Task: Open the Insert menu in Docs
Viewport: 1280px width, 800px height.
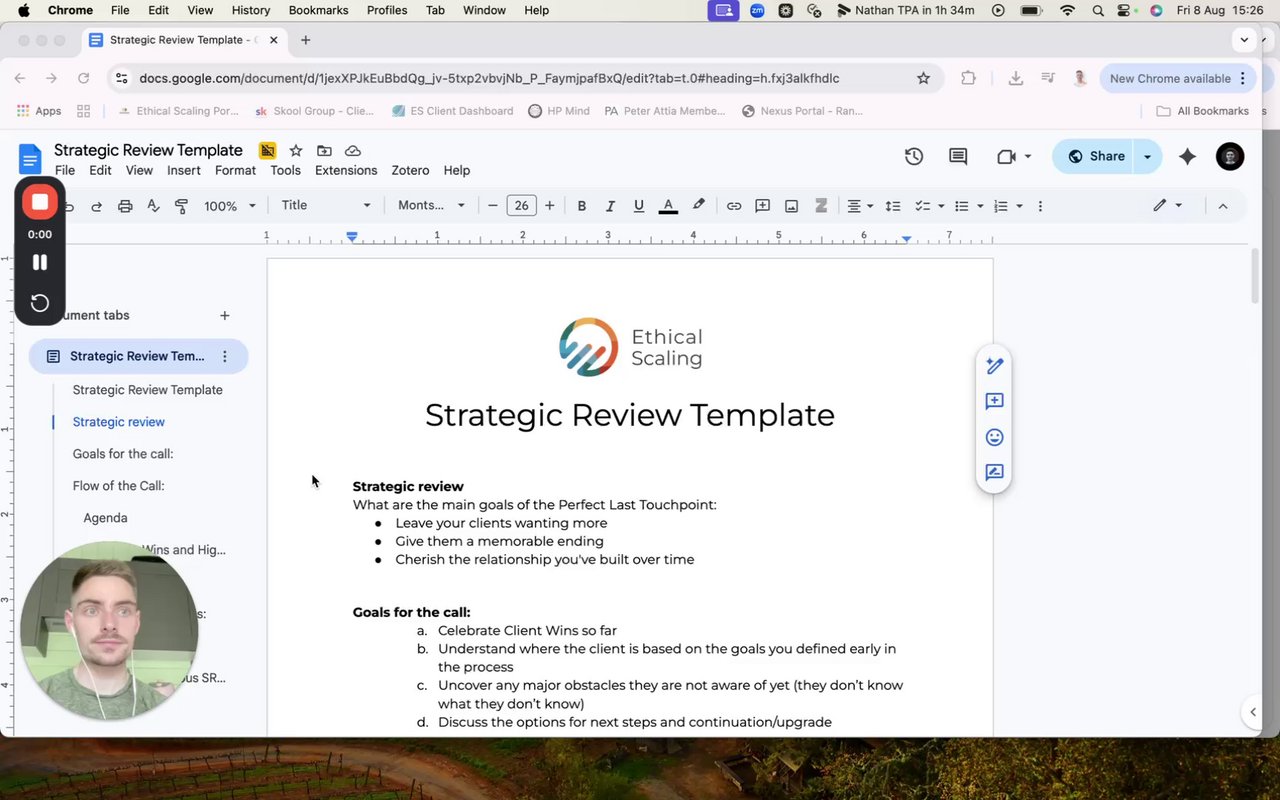Action: tap(184, 170)
